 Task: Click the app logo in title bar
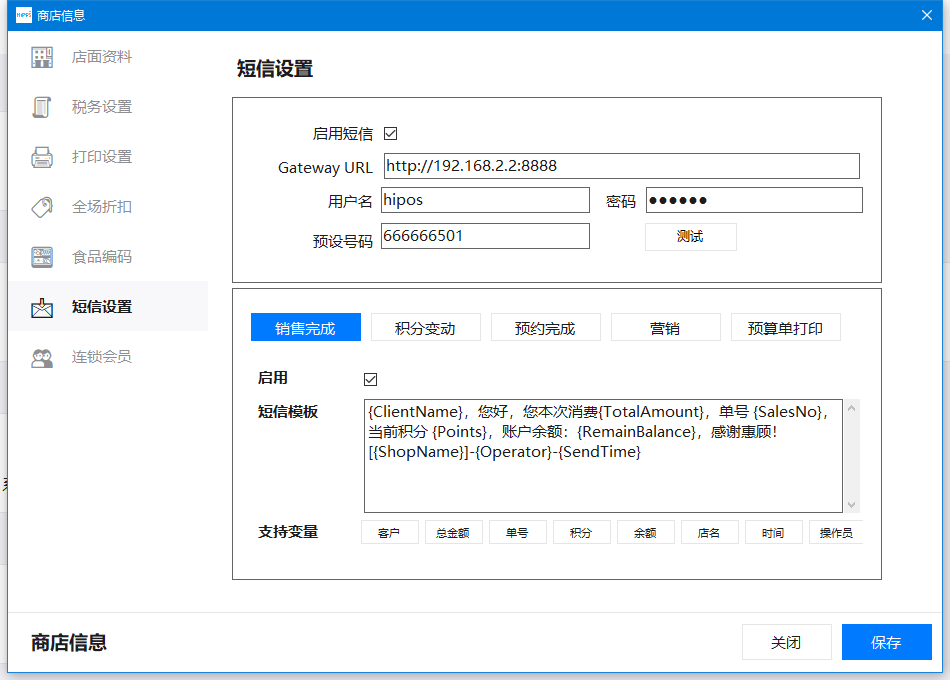point(24,15)
